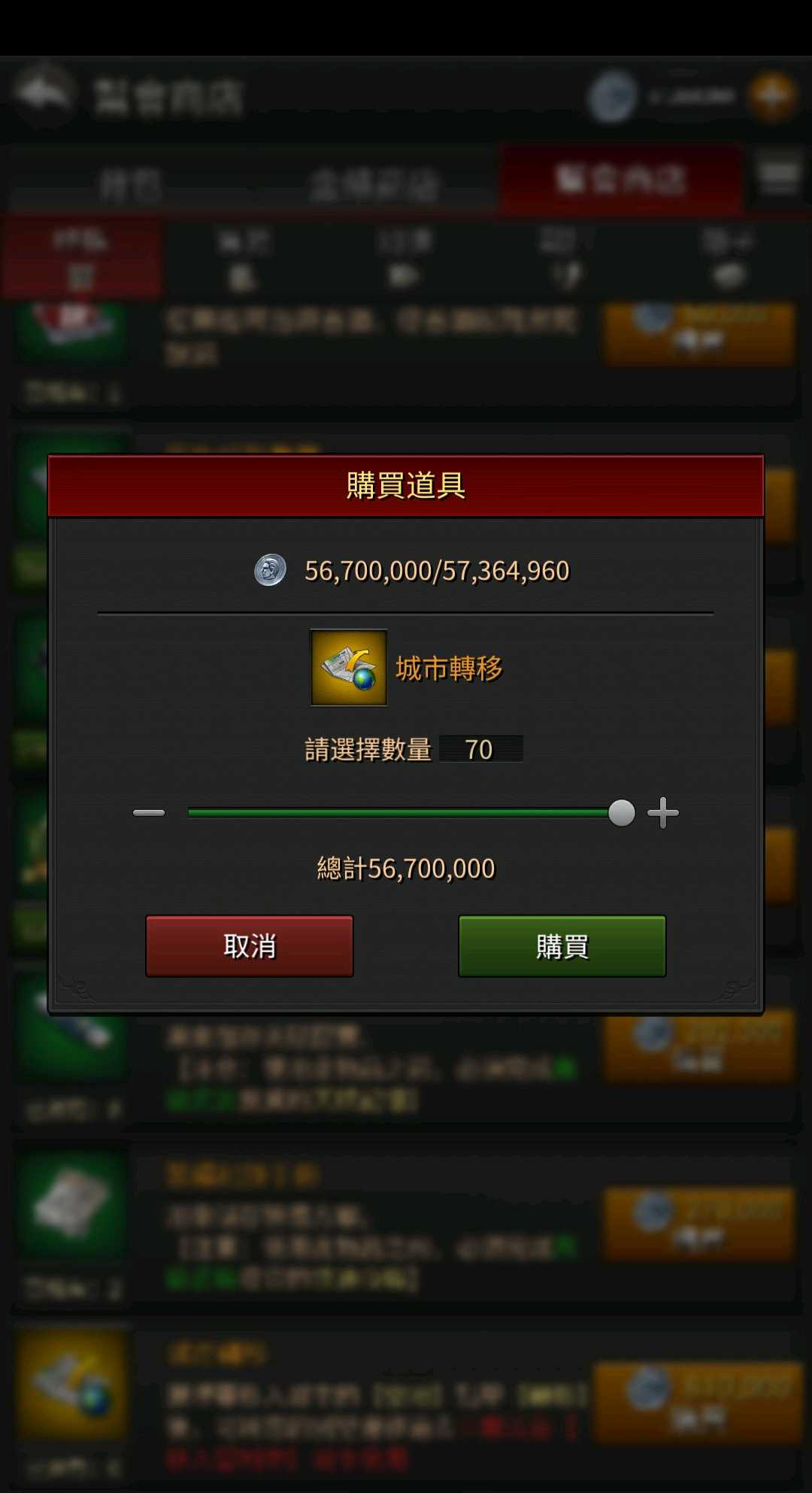Screen dimensions: 812x1493
Task: Select the red highlighted category sub-tab
Action: click(x=81, y=259)
